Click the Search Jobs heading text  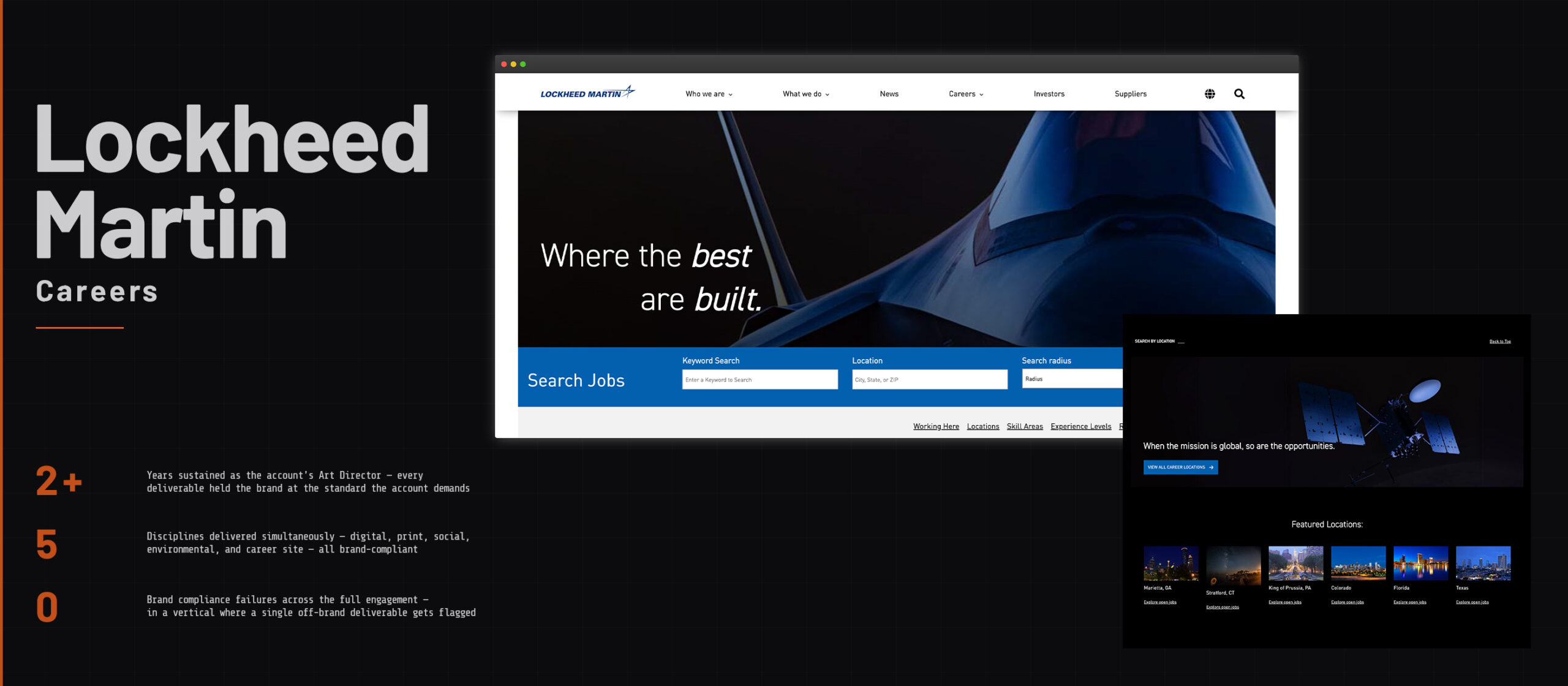pos(576,380)
